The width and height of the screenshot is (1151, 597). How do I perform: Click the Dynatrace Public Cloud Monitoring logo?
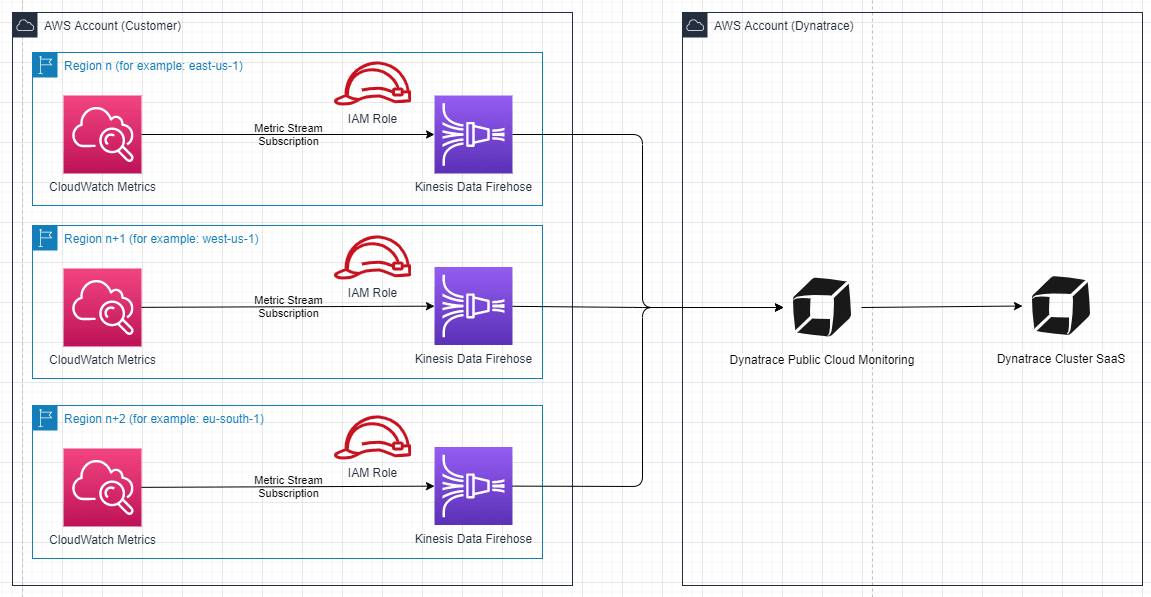coord(822,307)
